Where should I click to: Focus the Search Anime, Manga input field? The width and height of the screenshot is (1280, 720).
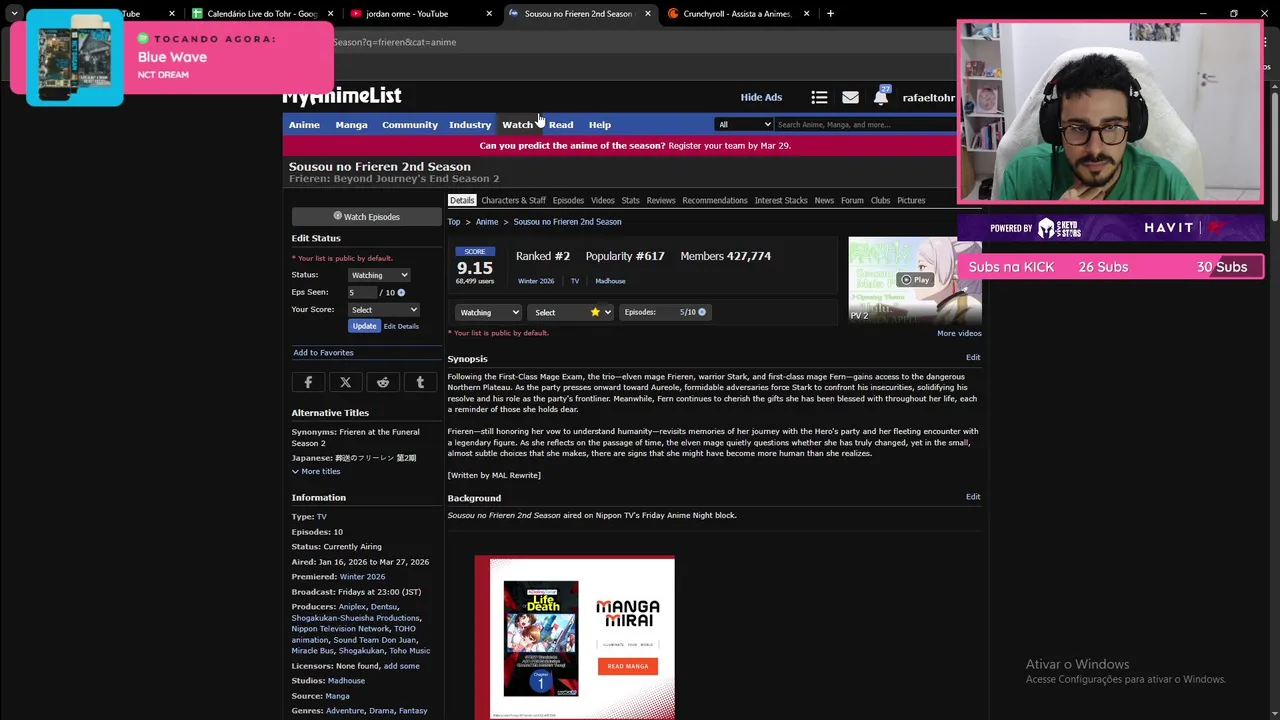(865, 124)
